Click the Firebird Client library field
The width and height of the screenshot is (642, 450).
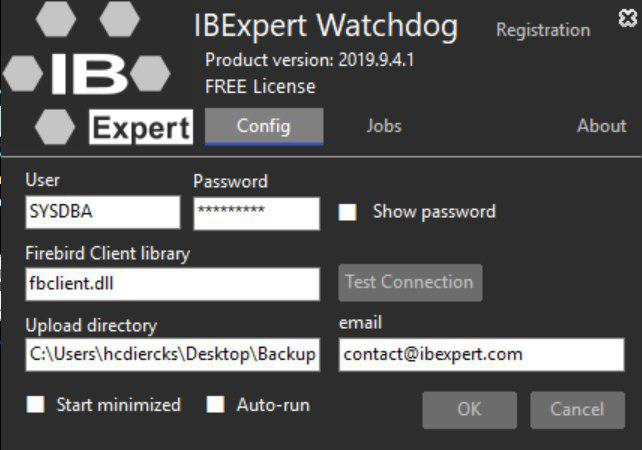[172, 284]
